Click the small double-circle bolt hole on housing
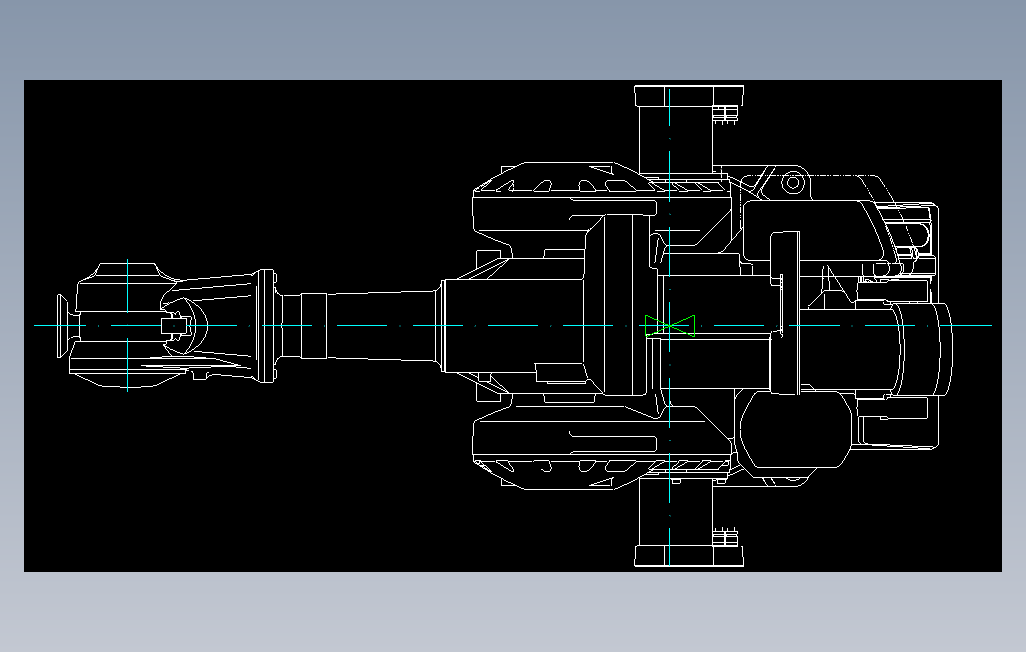This screenshot has height=652, width=1026. pos(792,183)
